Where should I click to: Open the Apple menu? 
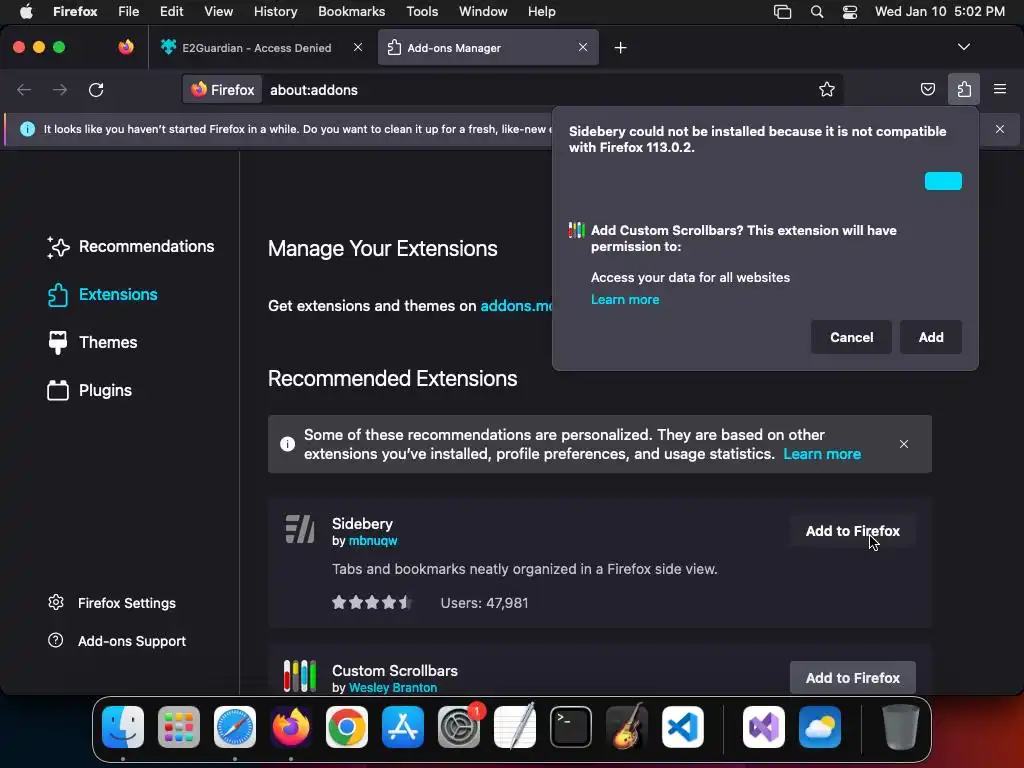click(x=26, y=11)
